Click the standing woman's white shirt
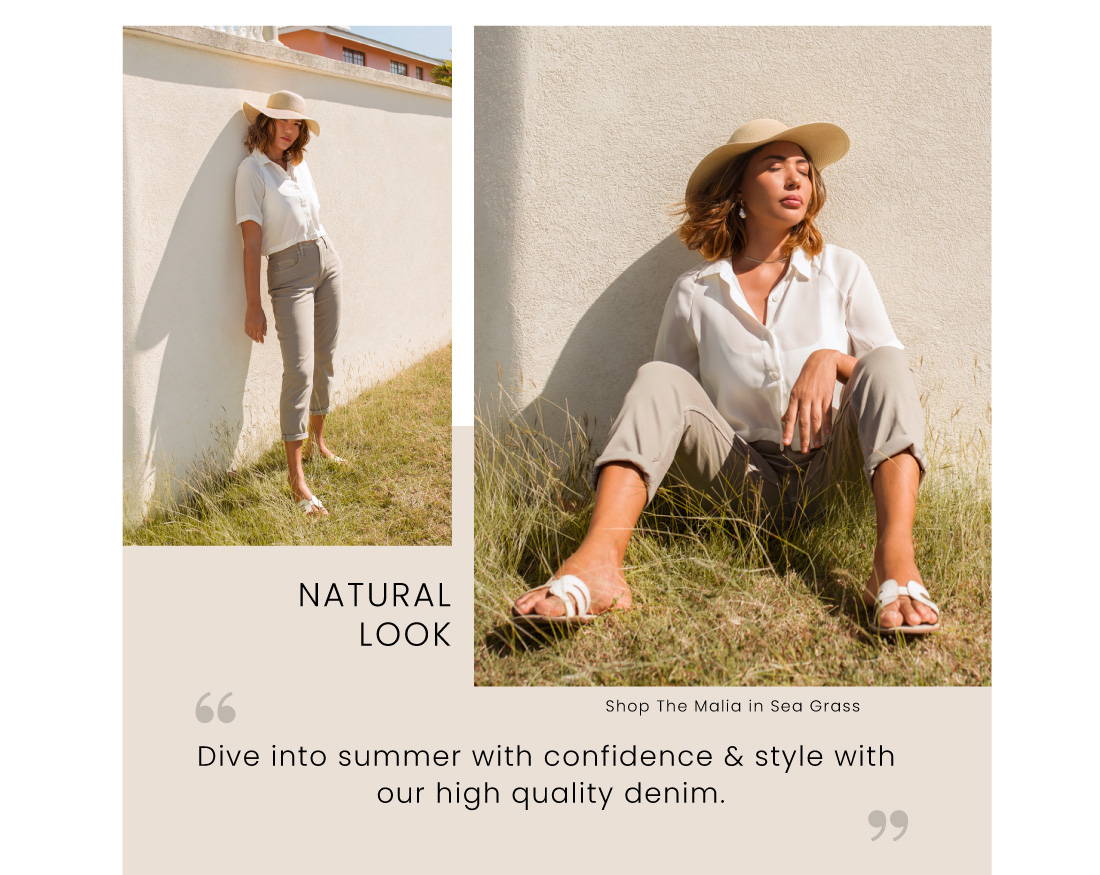The height and width of the screenshot is (875, 1100). coord(279,202)
